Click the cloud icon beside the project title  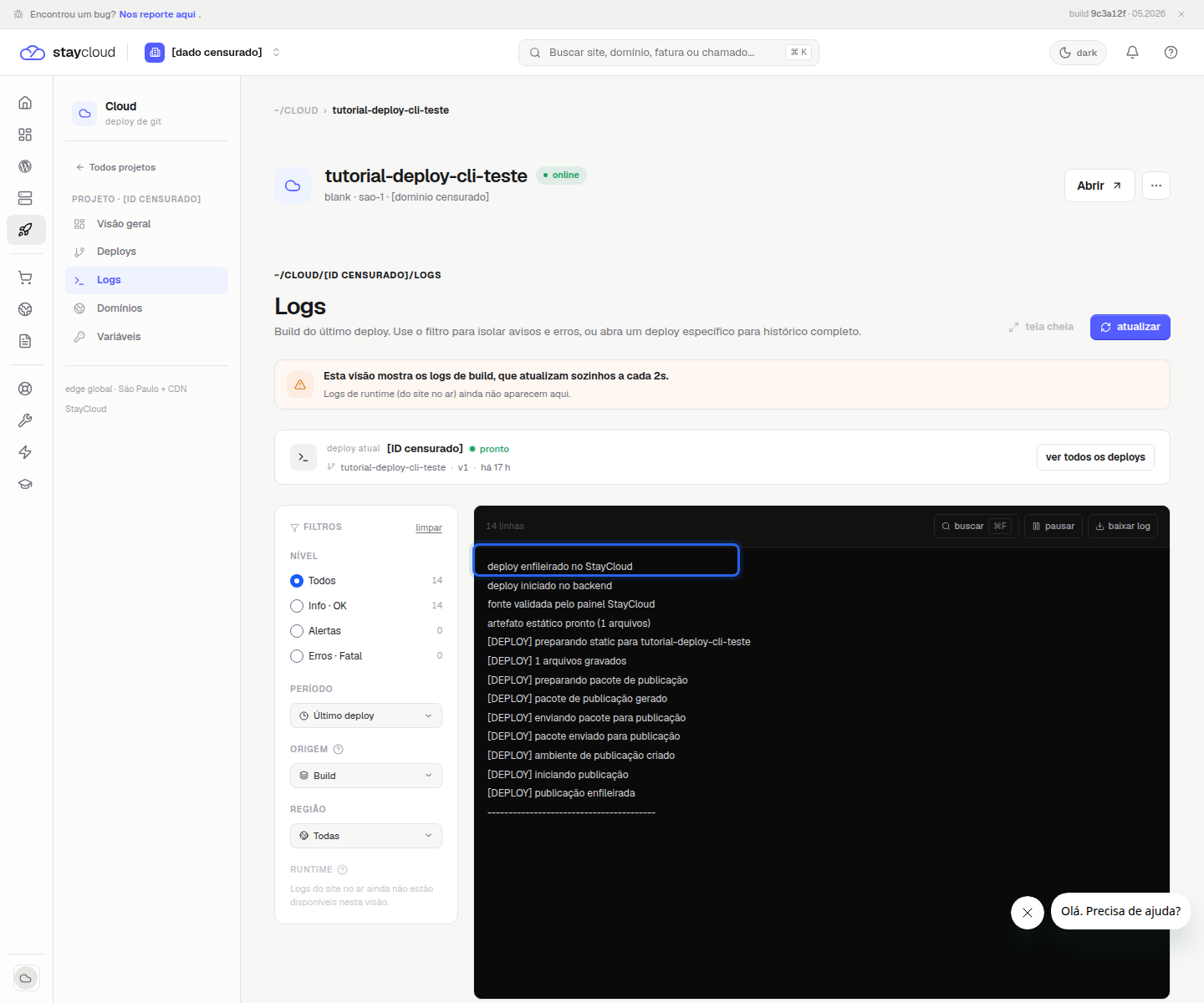[x=293, y=186]
